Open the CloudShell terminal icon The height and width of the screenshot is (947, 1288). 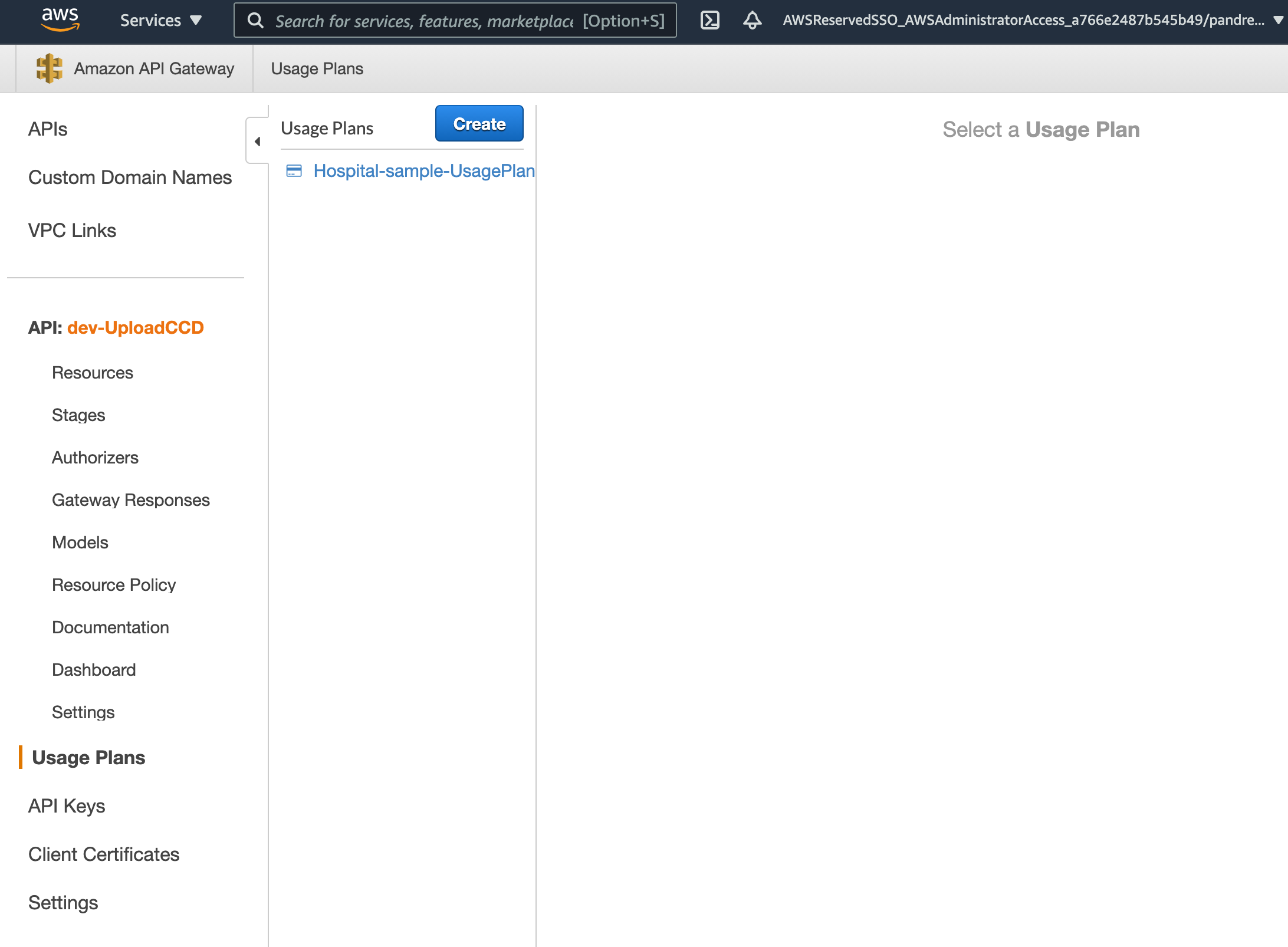coord(709,20)
